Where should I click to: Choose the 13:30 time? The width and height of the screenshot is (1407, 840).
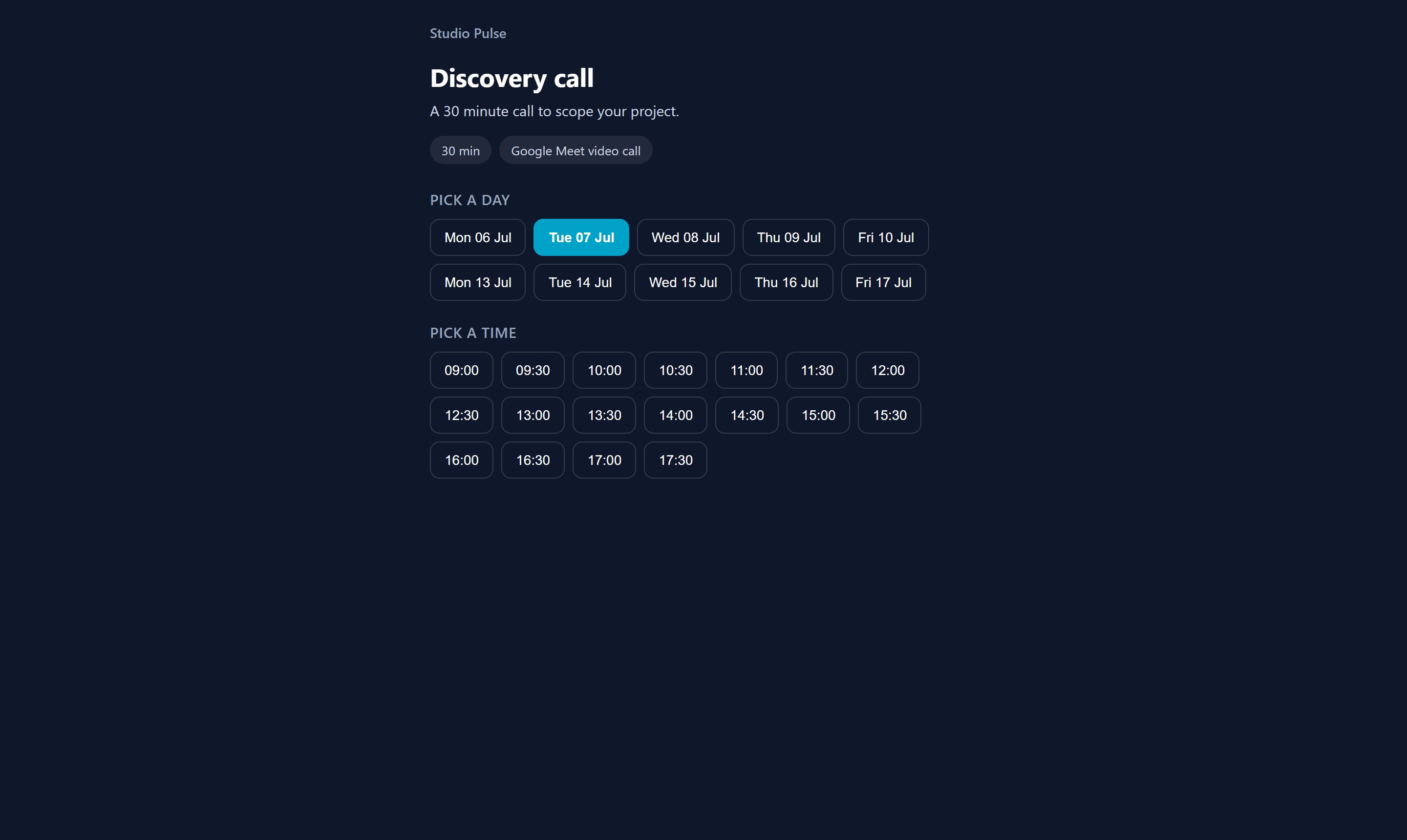(x=604, y=416)
